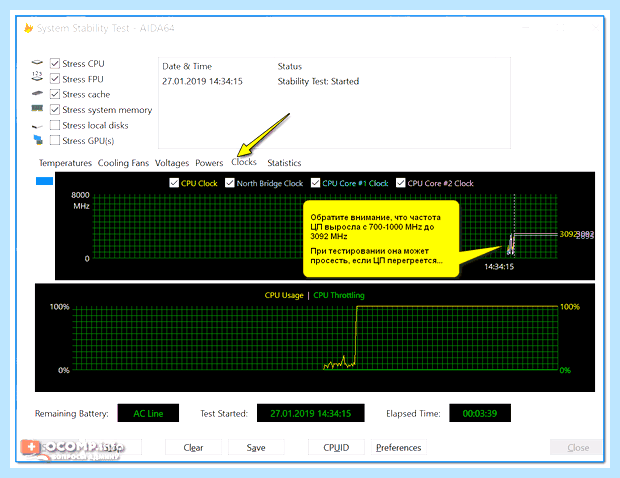Toggle the CPU Clock graph checkbox
Image resolution: width=620 pixels, height=478 pixels.
tap(174, 183)
